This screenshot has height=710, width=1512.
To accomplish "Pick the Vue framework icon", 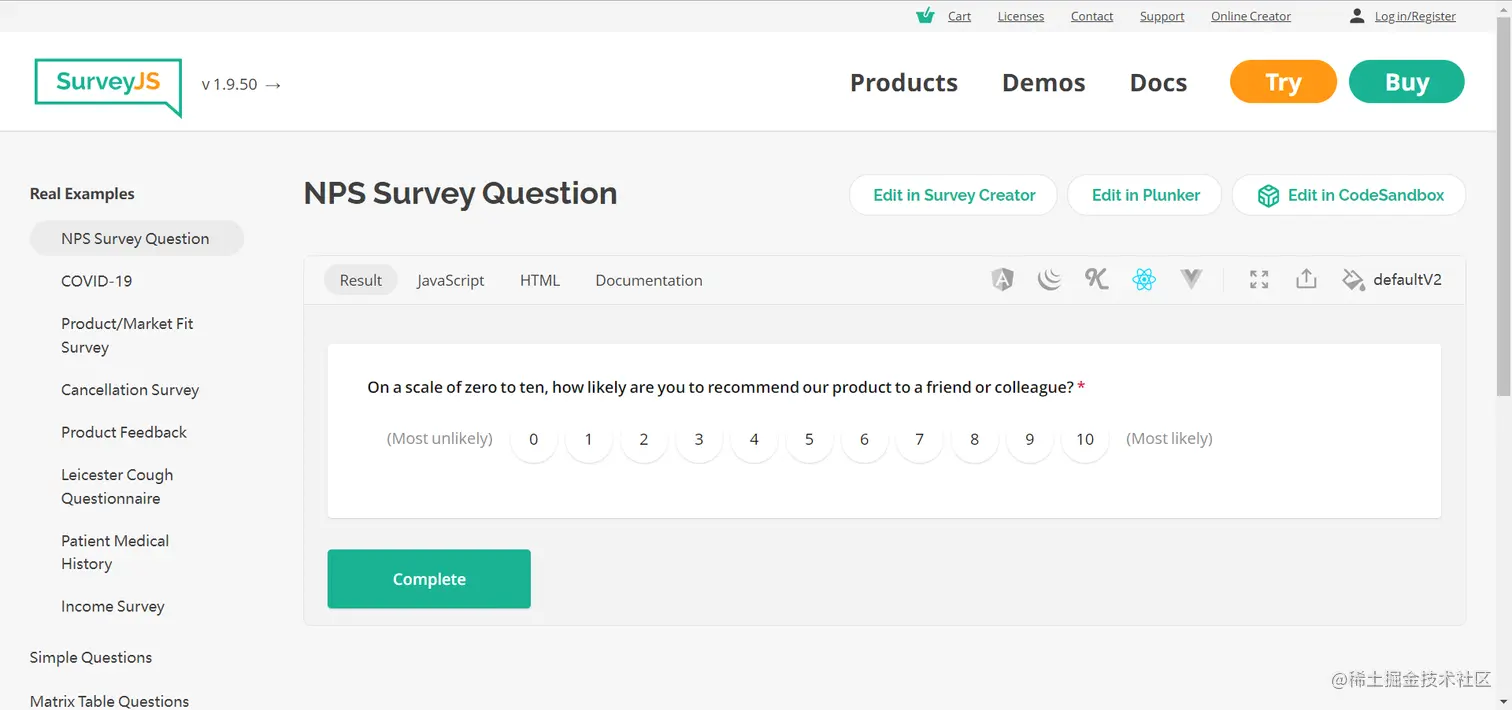I will pos(1191,280).
